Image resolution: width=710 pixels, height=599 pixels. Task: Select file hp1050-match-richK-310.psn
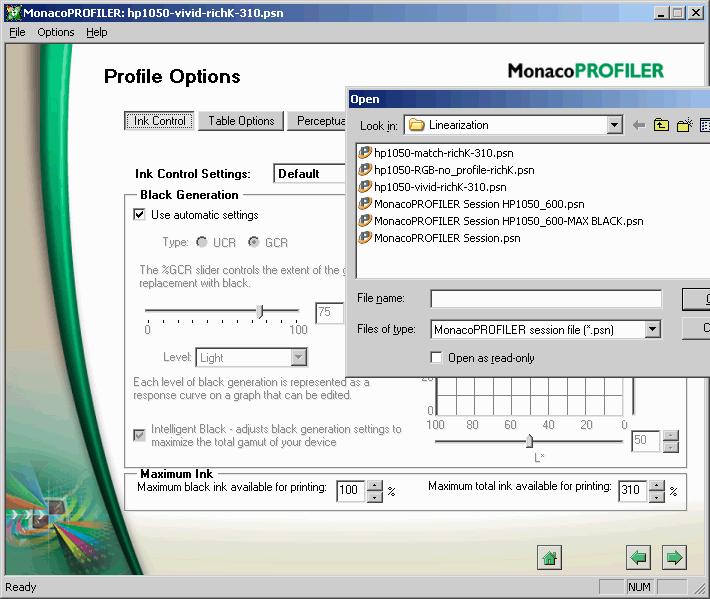(444, 153)
